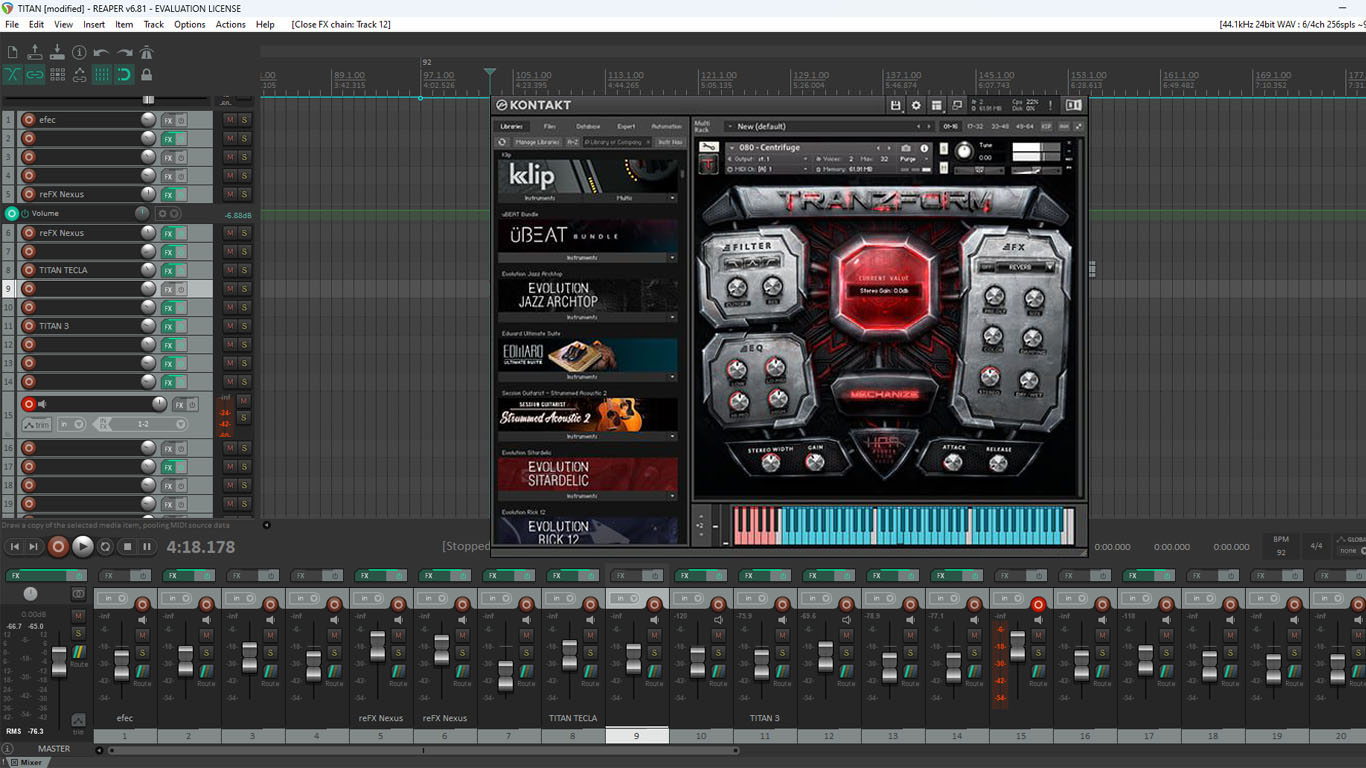The image size is (1366, 768).
Task: Open track 15 trim automation button
Action: 36,424
